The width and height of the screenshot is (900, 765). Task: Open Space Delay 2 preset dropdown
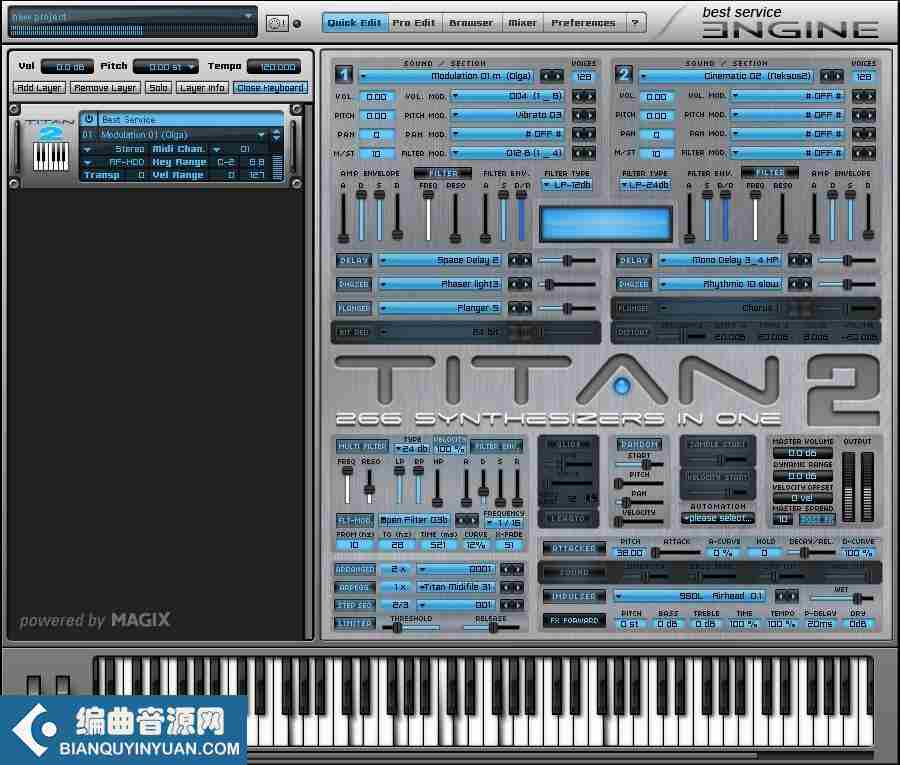point(441,261)
